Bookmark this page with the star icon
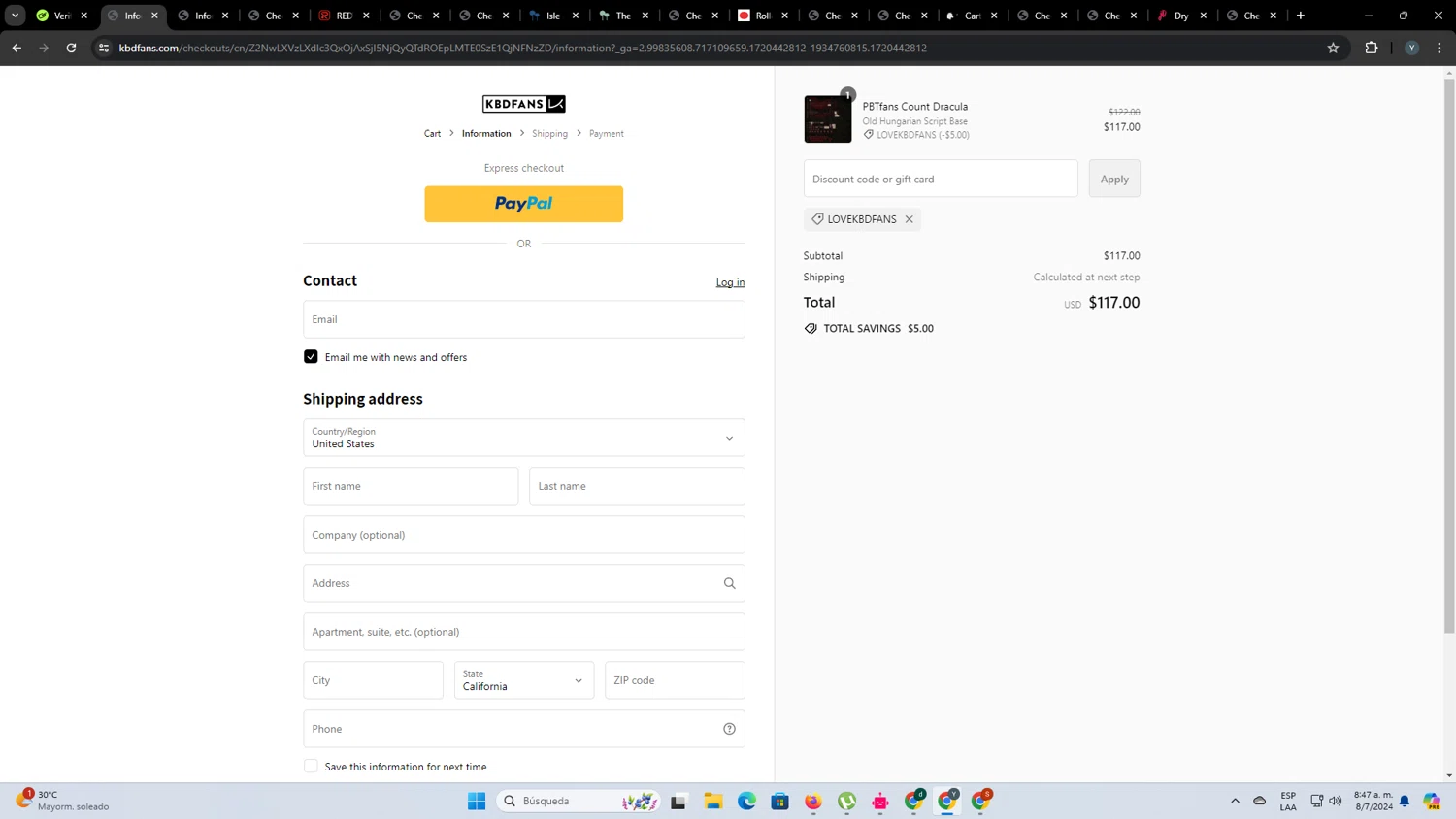Image resolution: width=1456 pixels, height=819 pixels. (1333, 48)
